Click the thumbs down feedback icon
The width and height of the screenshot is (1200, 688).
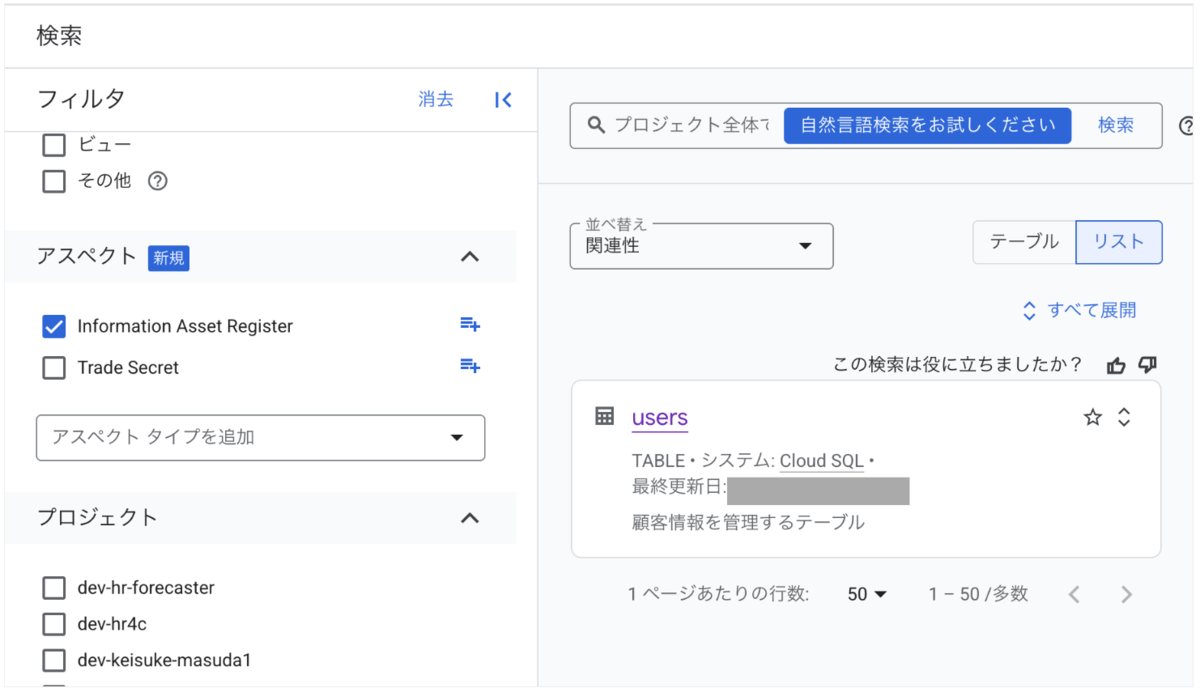(1147, 365)
